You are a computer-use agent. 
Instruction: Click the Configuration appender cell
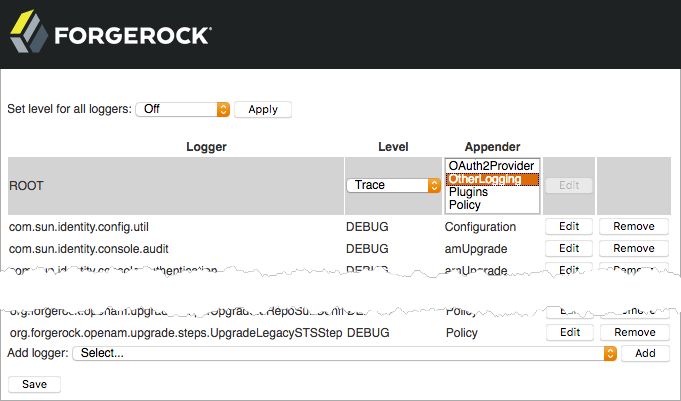480,227
